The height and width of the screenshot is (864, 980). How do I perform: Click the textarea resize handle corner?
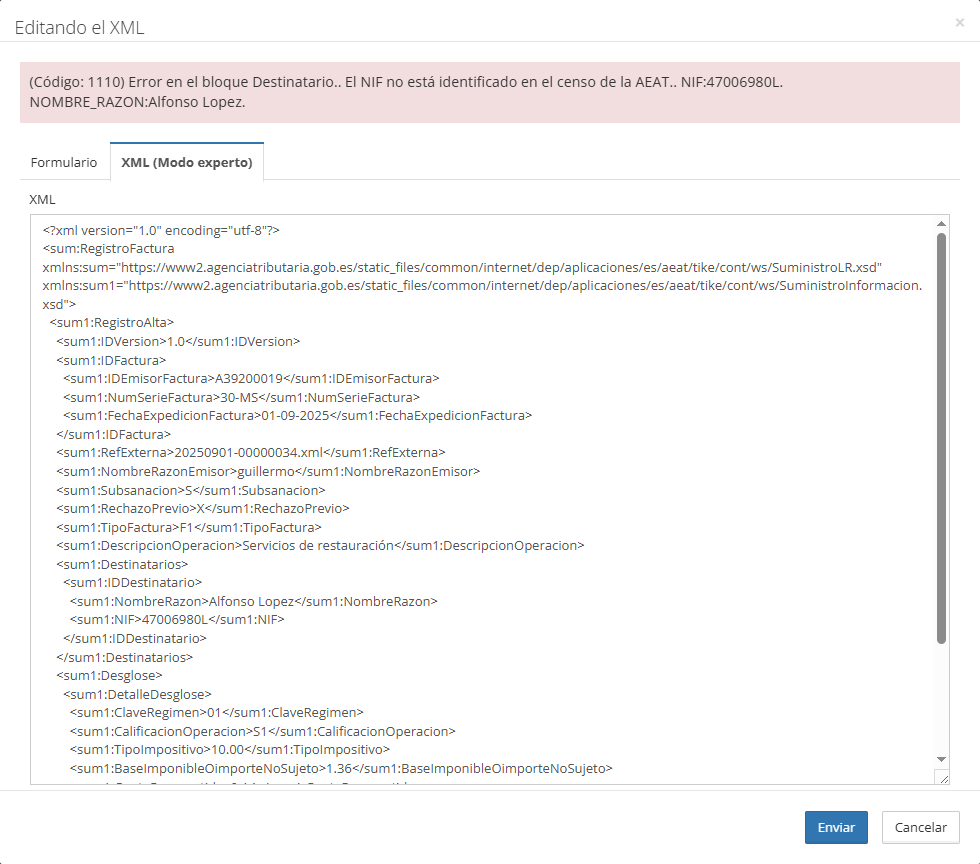(x=944, y=778)
